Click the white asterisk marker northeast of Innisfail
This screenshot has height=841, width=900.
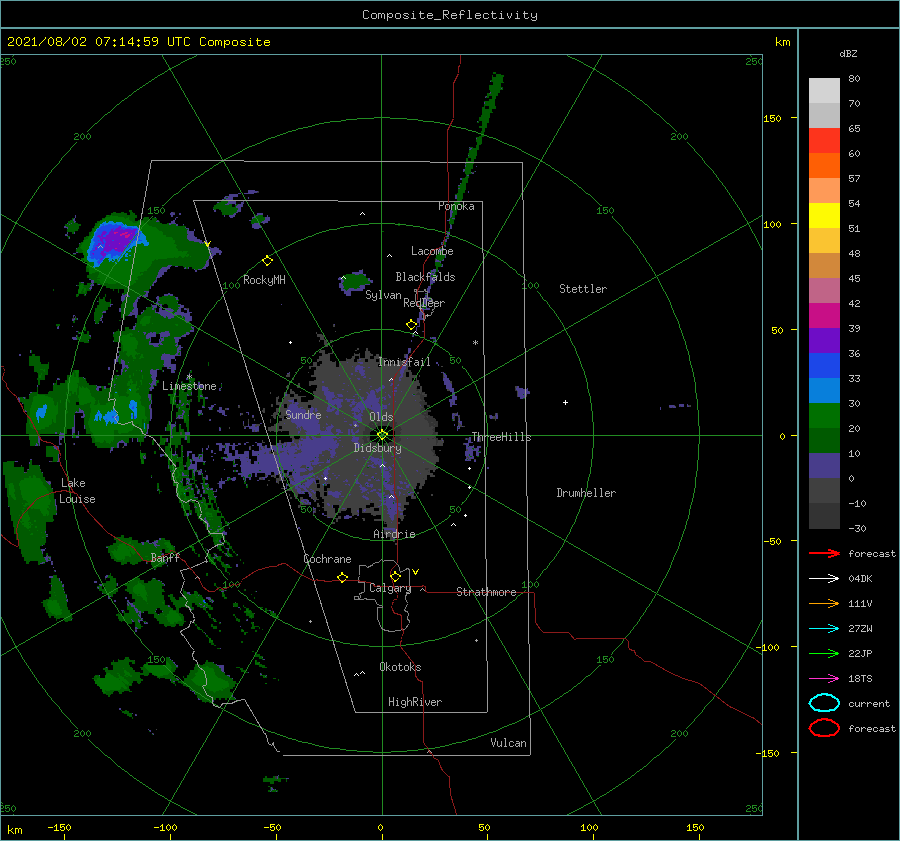point(475,343)
